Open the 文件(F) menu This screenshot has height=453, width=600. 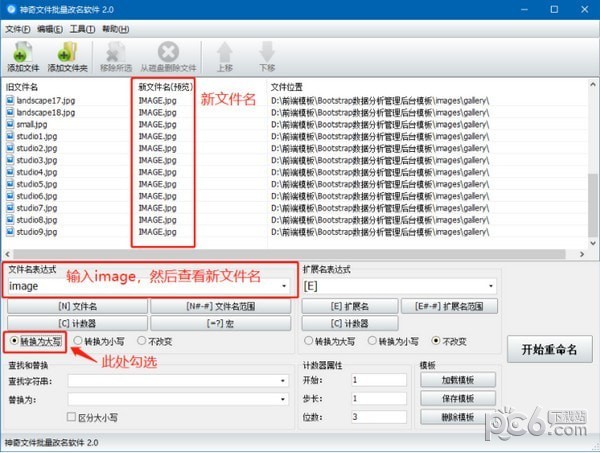click(18, 29)
